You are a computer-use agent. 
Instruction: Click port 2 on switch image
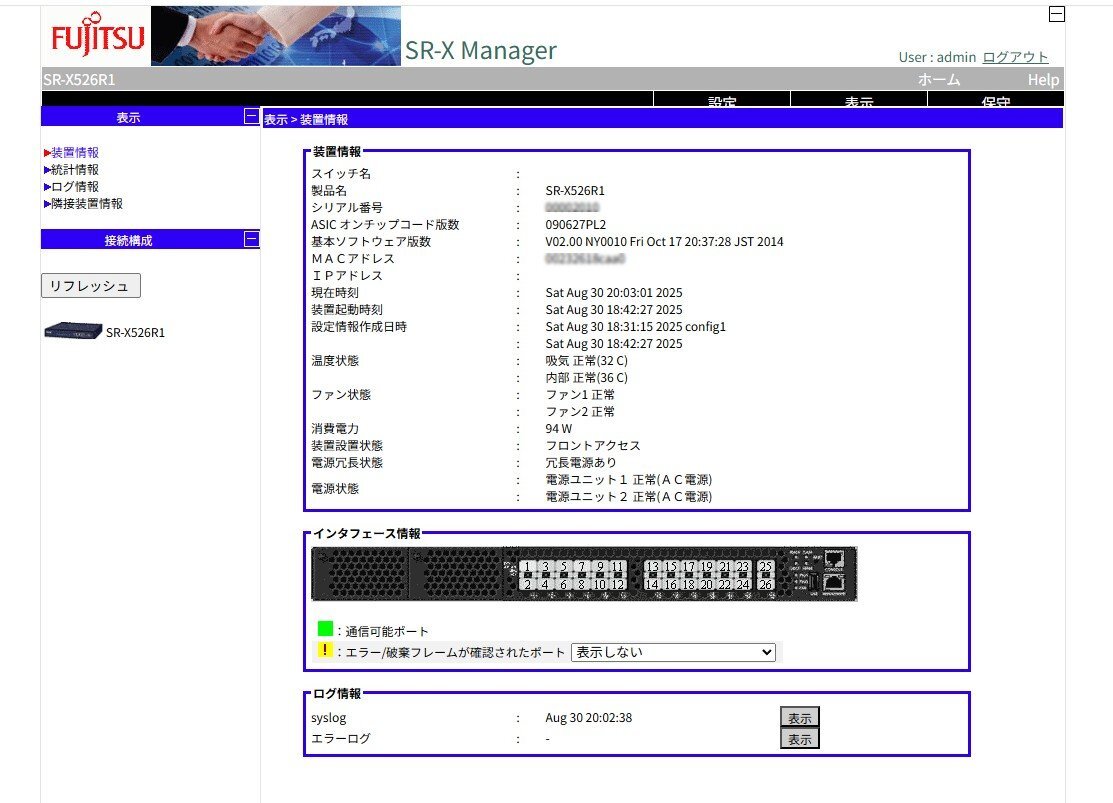[527, 584]
